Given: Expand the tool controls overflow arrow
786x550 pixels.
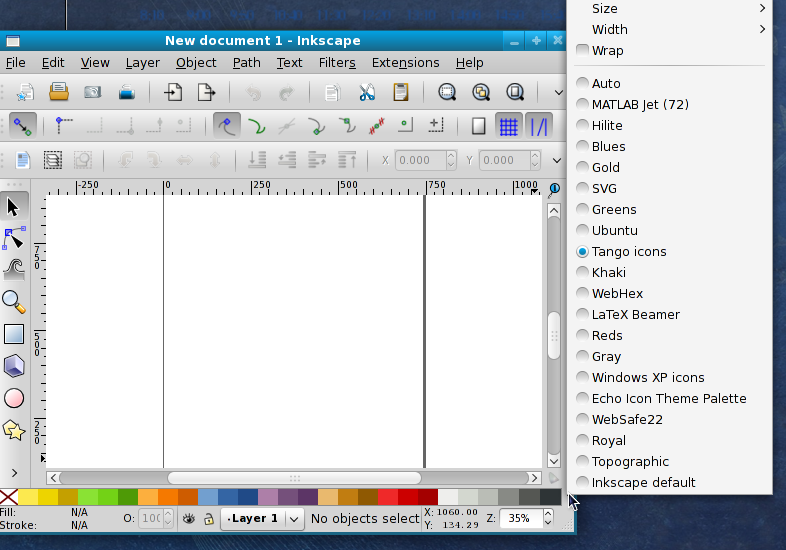Looking at the screenshot, I should tap(556, 160).
